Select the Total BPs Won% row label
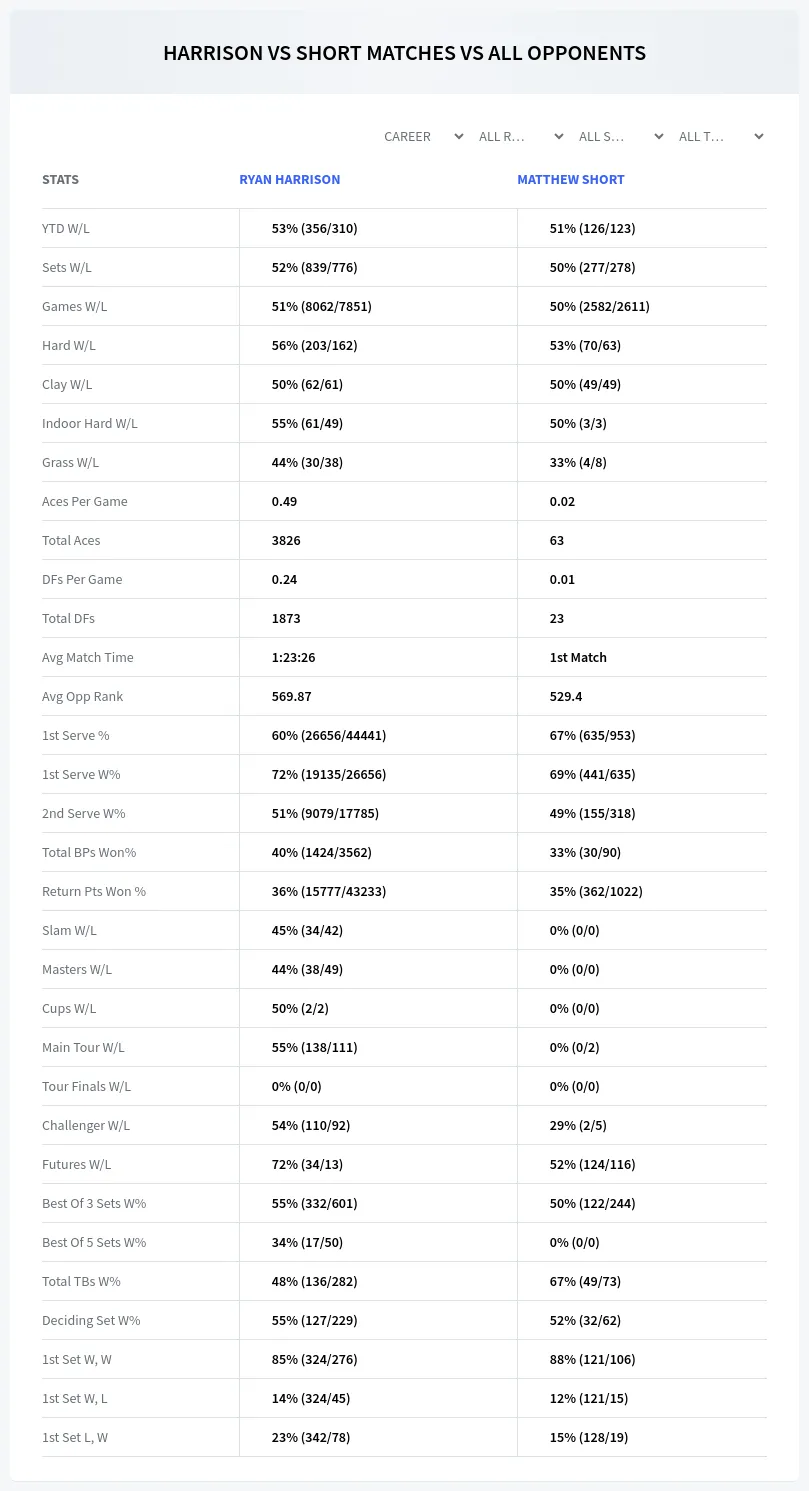 [x=89, y=852]
